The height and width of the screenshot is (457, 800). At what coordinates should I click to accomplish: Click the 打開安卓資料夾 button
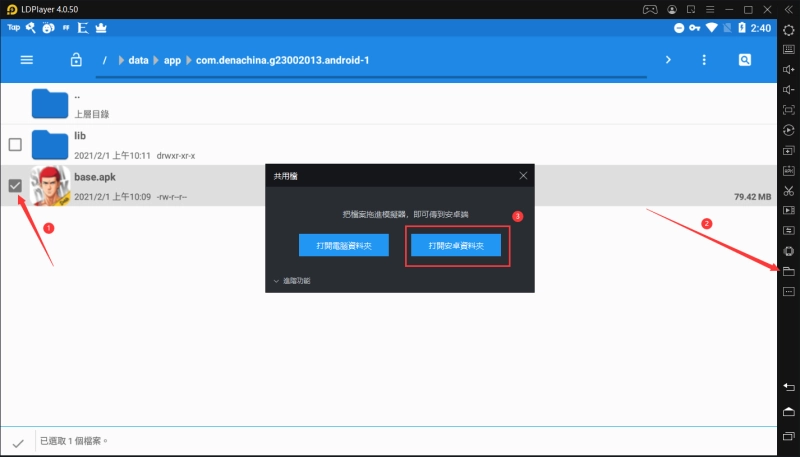457,246
